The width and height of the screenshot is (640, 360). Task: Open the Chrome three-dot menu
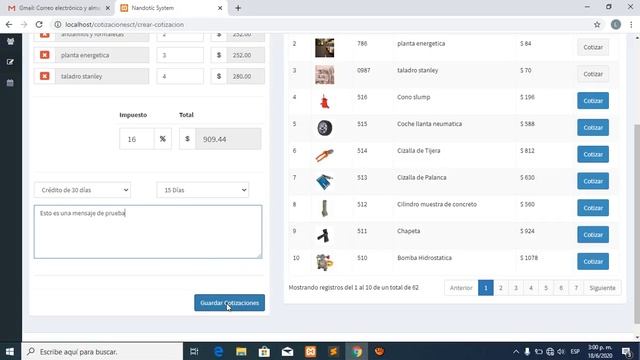coord(631,24)
